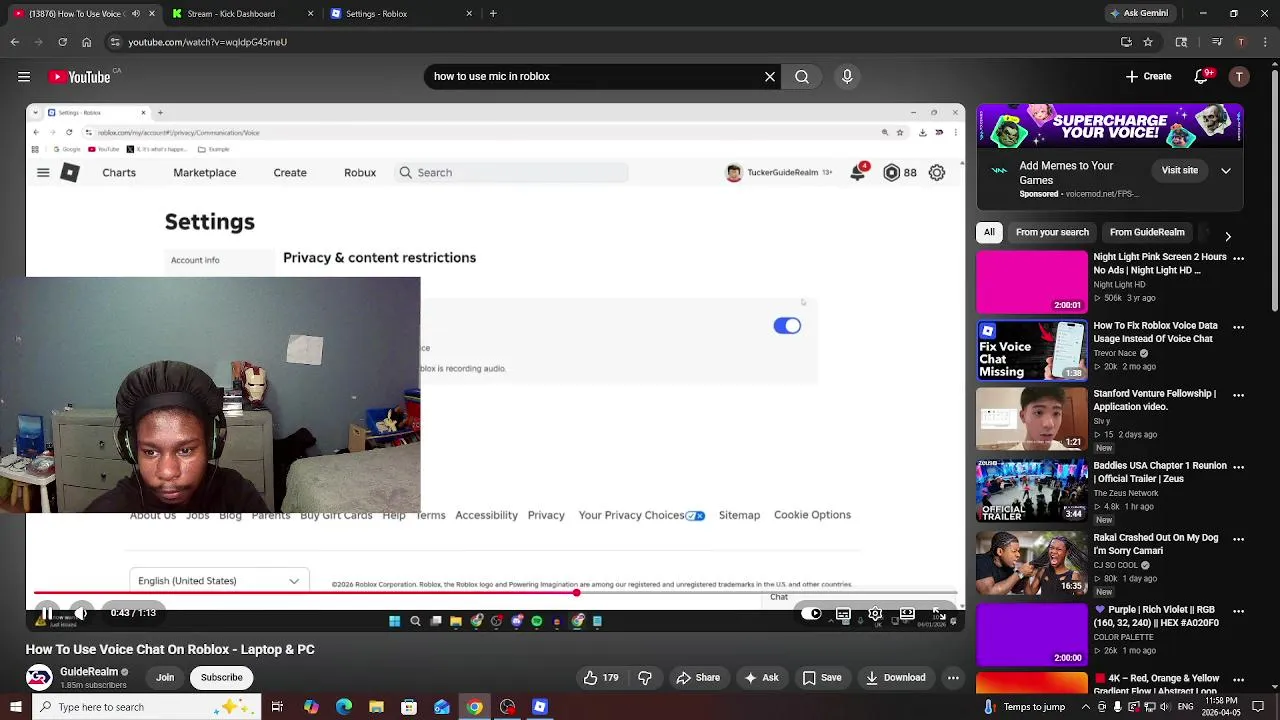The width and height of the screenshot is (1280, 720).
Task: Open Chrome media controls icon
Action: [x=1217, y=42]
